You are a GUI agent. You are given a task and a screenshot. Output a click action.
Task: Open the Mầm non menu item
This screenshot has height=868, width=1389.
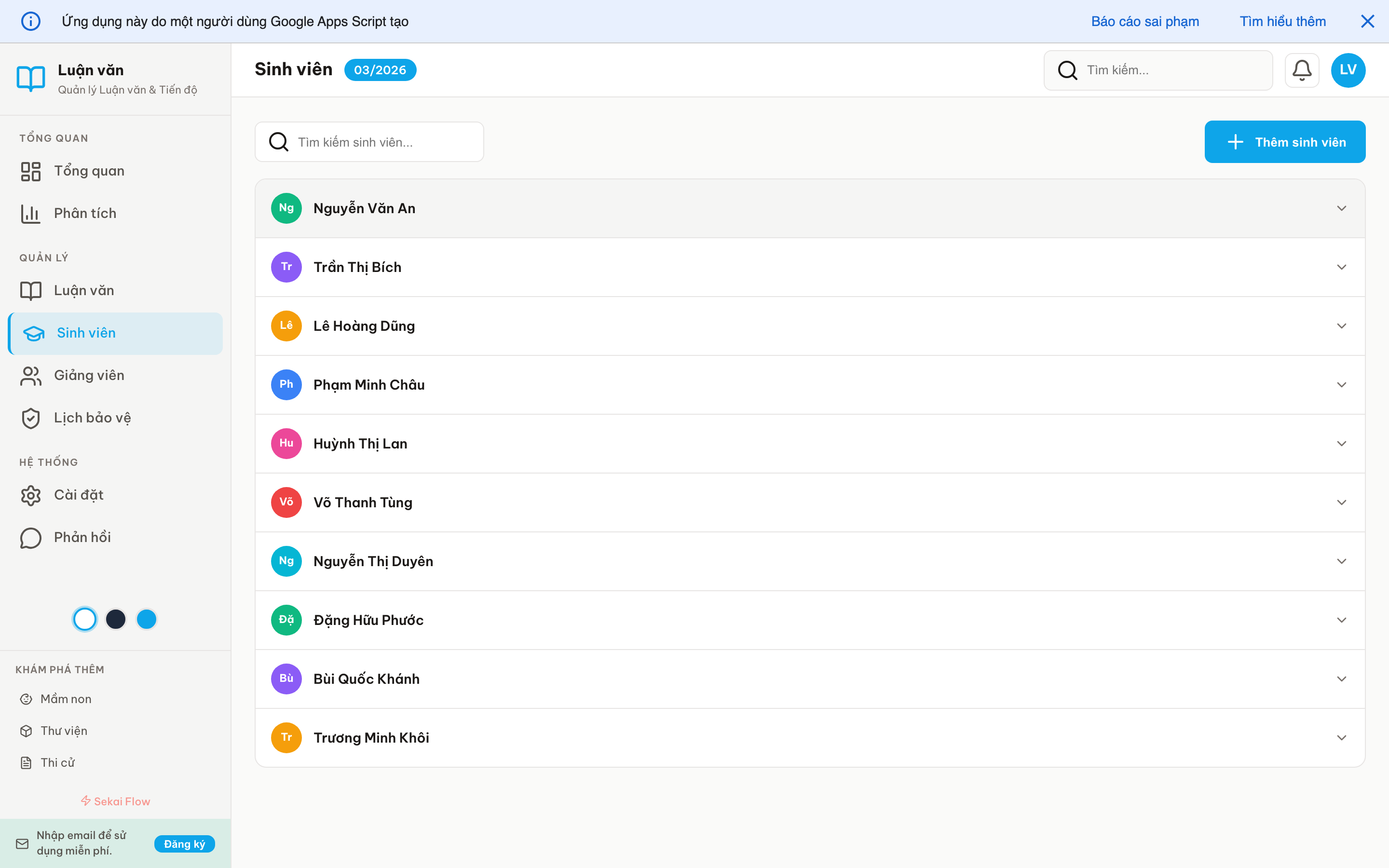tap(66, 699)
